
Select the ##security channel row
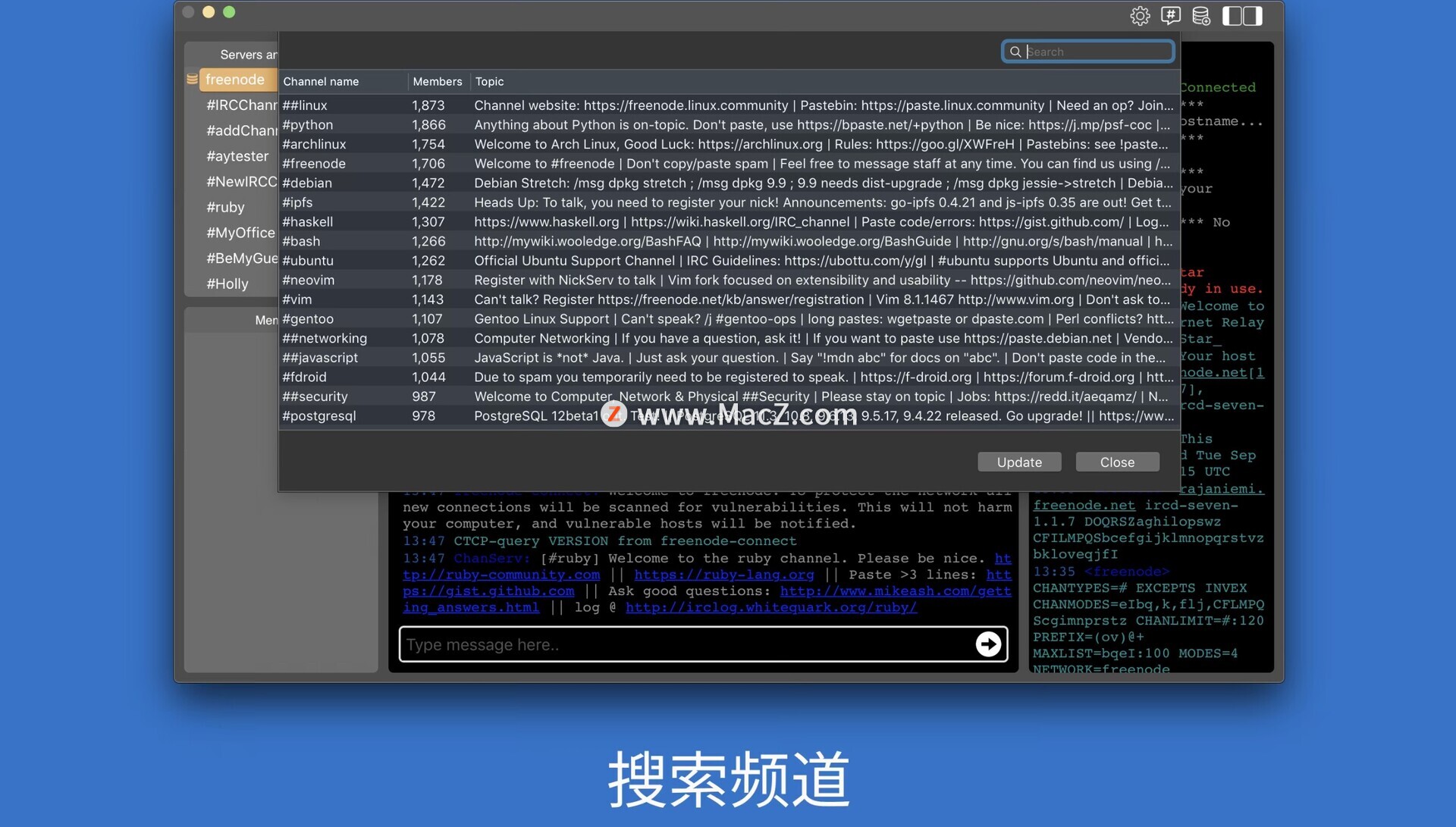pyautogui.click(x=729, y=396)
